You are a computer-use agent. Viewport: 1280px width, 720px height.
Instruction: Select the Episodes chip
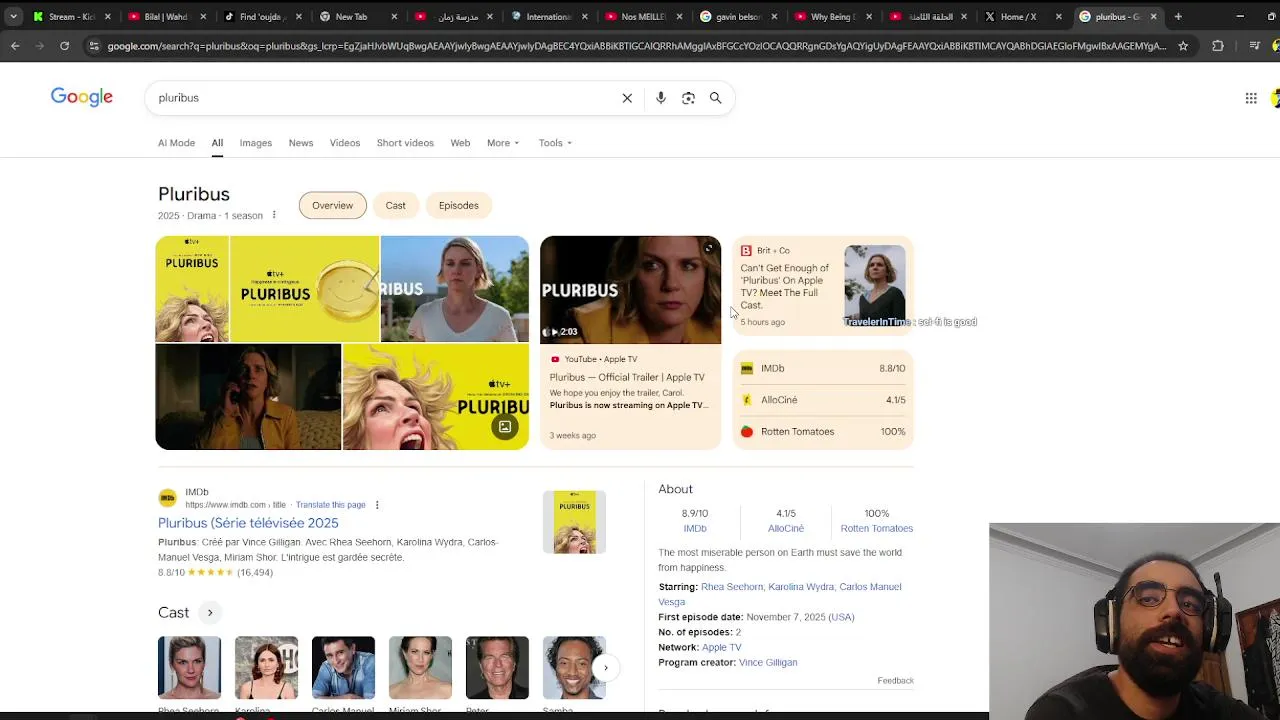coord(458,205)
